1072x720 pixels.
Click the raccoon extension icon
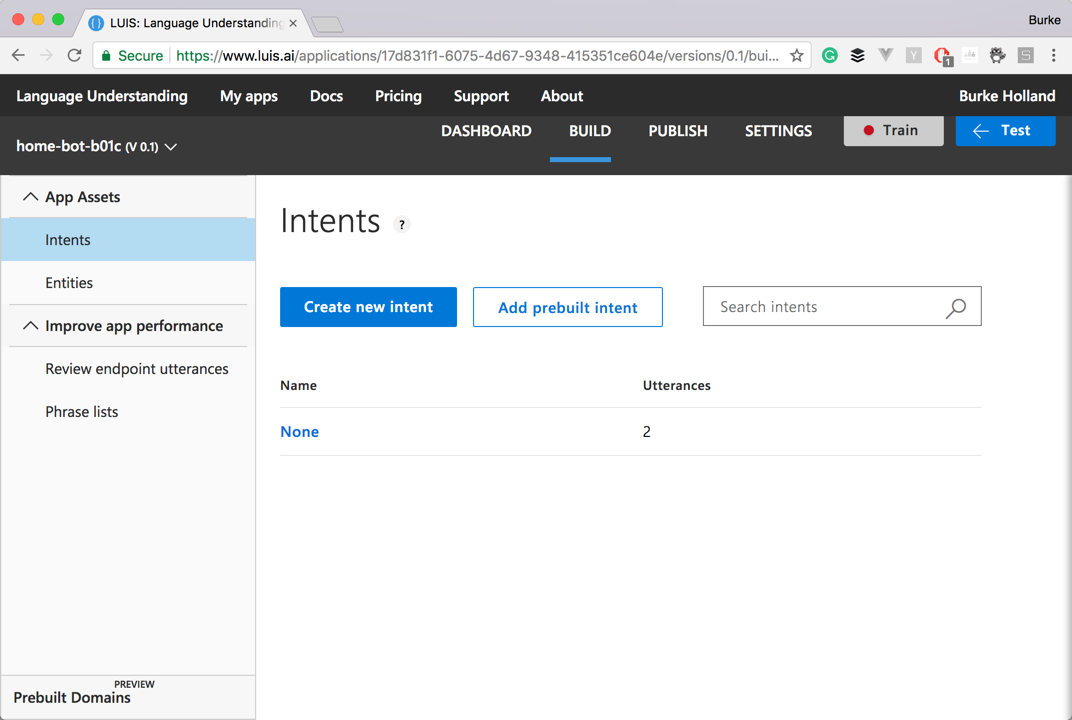click(997, 56)
